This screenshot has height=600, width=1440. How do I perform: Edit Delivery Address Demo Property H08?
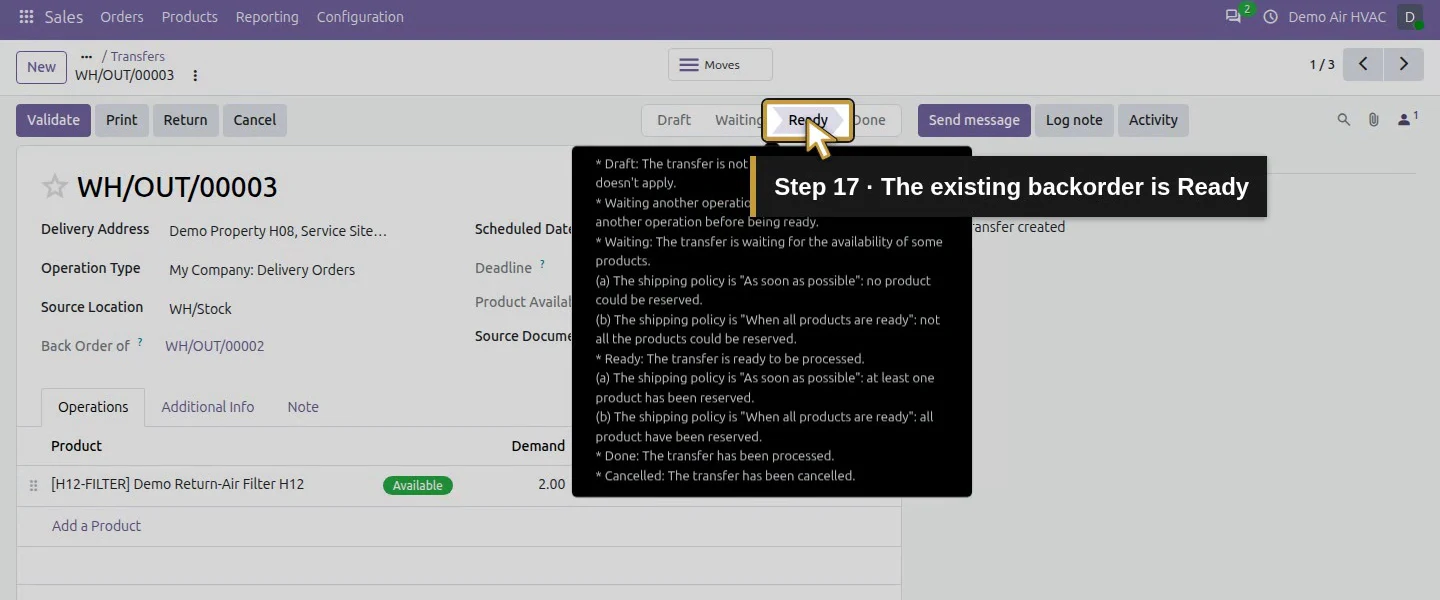(278, 231)
